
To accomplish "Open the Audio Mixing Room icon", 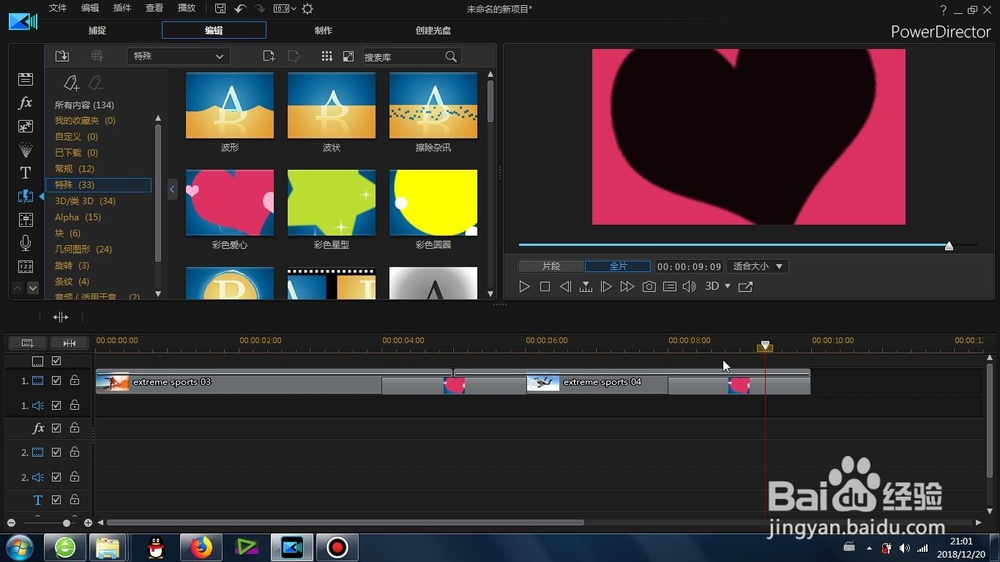I will tap(26, 220).
